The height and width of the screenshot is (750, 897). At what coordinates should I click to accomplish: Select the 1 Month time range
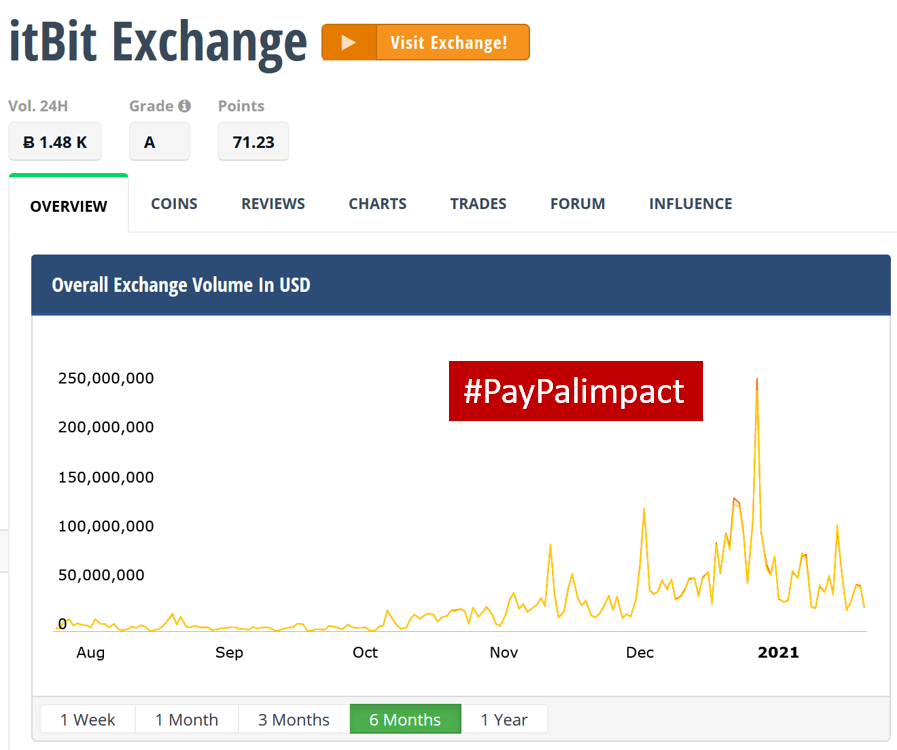pyautogui.click(x=186, y=719)
